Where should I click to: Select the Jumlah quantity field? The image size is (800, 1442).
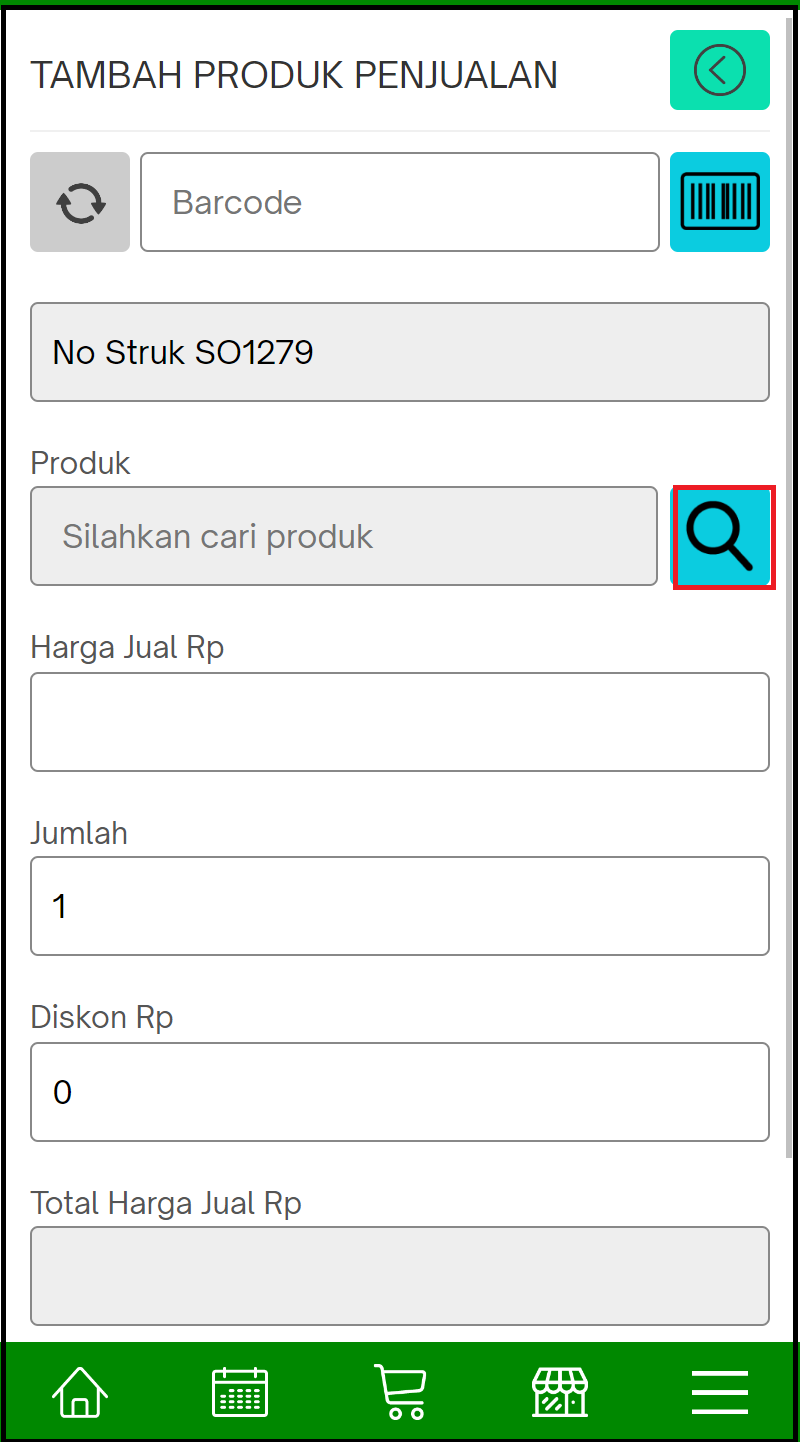pyautogui.click(x=400, y=906)
